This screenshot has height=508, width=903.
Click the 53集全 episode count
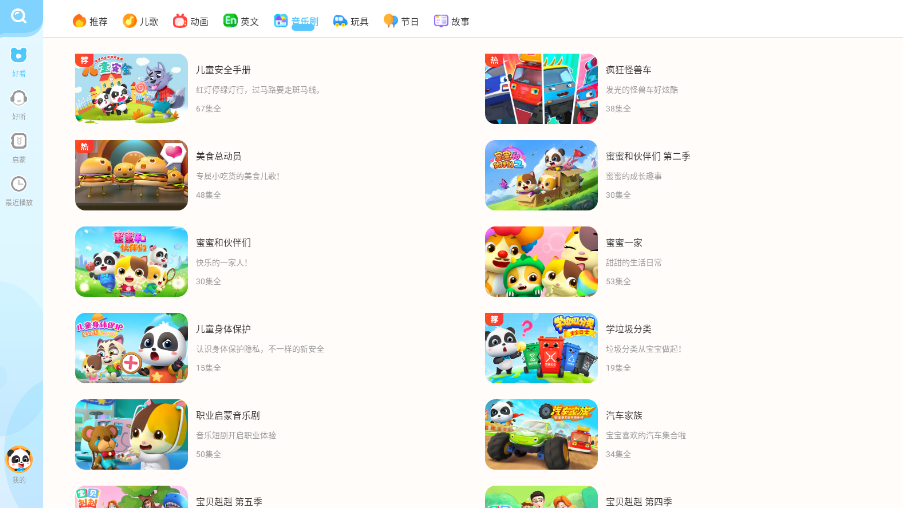coord(619,281)
